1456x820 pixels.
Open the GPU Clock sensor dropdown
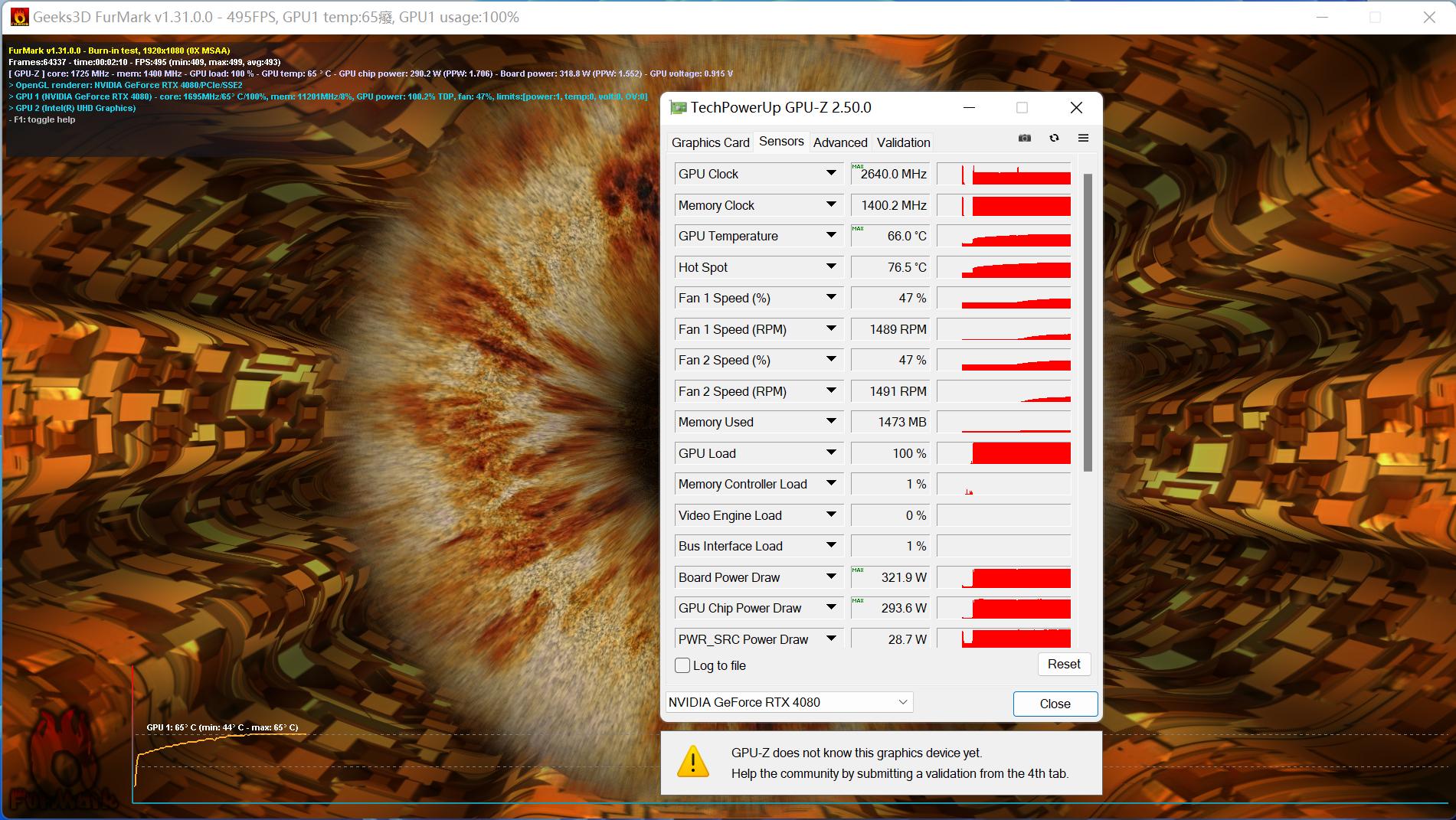tap(831, 174)
